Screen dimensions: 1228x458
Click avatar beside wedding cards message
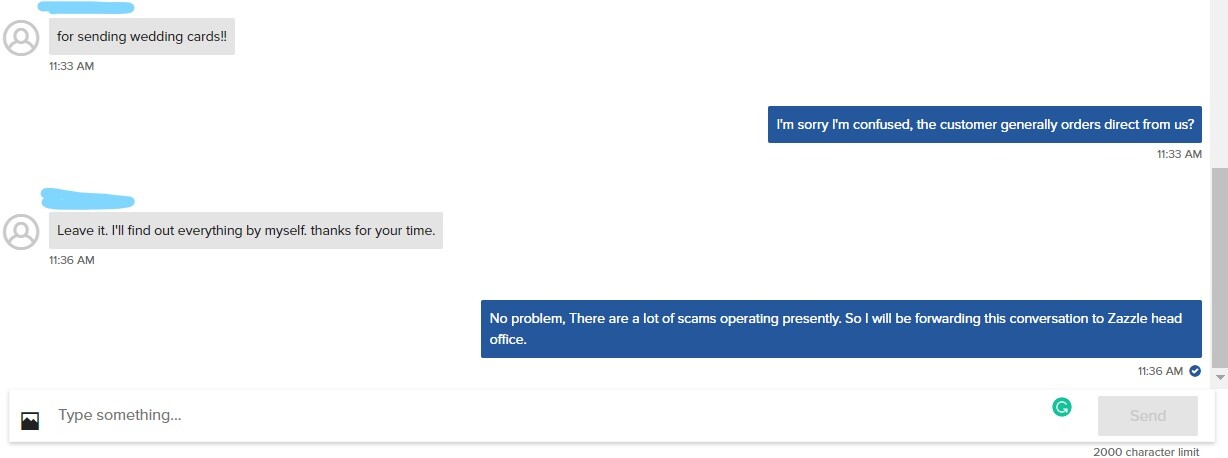click(x=21, y=38)
